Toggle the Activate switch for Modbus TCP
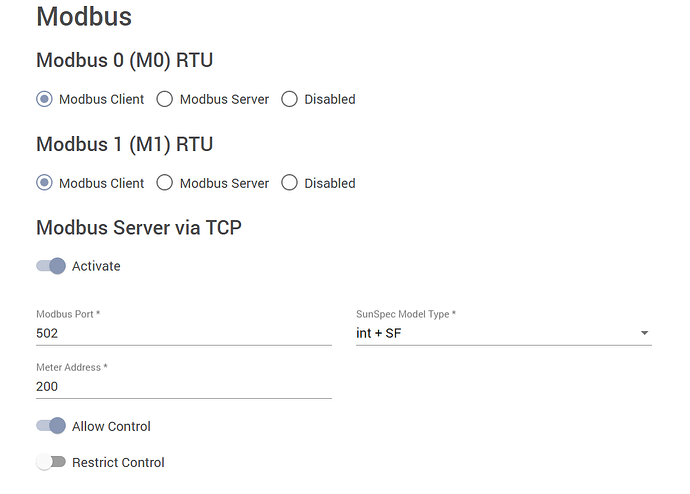The height and width of the screenshot is (494, 690). (x=51, y=266)
